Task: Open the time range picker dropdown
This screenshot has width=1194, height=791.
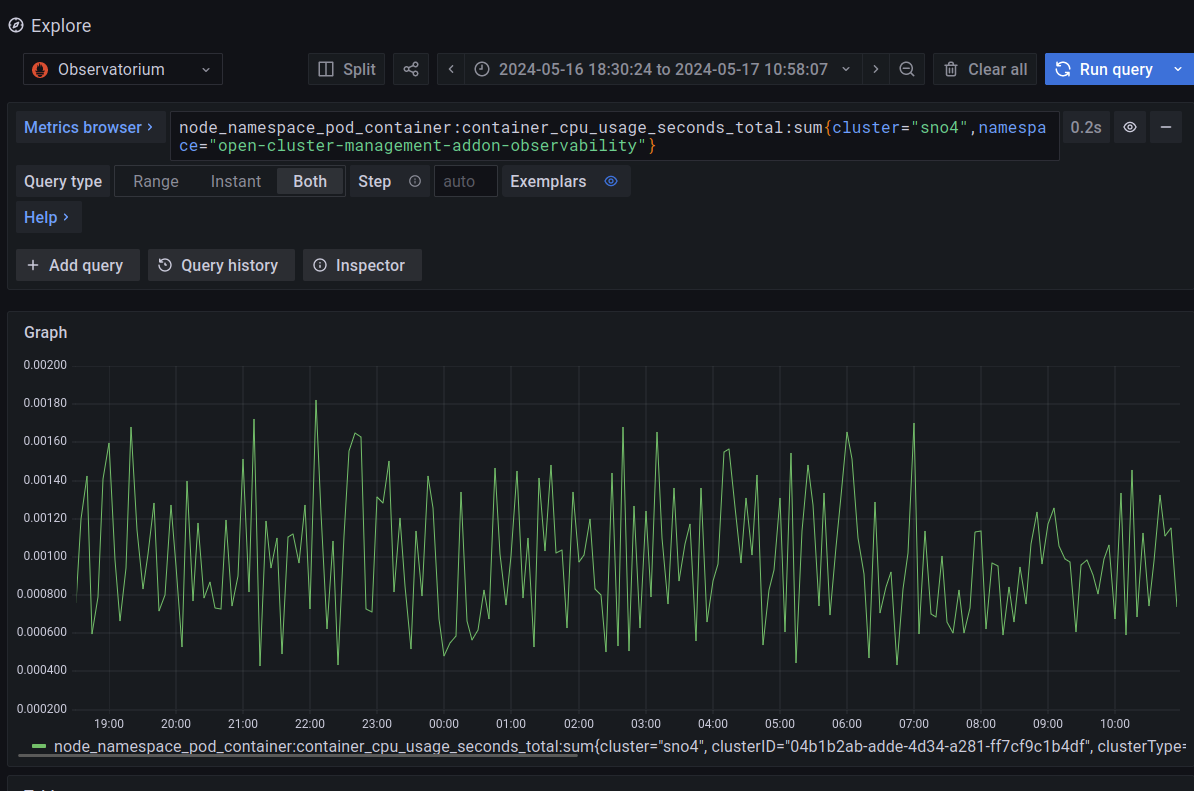Action: 662,69
